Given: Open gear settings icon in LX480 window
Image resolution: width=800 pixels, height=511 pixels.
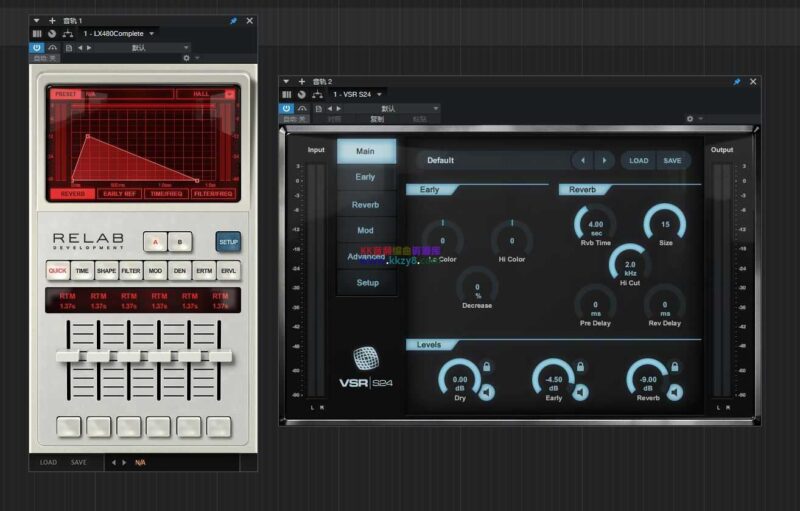Looking at the screenshot, I should click(x=186, y=58).
